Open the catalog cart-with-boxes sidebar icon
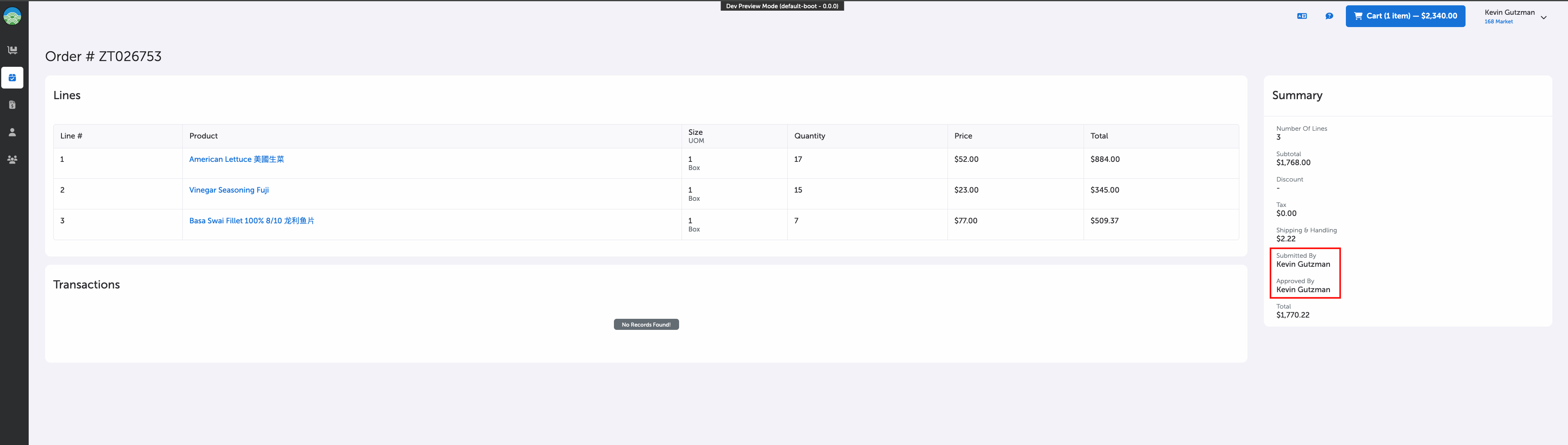 point(12,50)
